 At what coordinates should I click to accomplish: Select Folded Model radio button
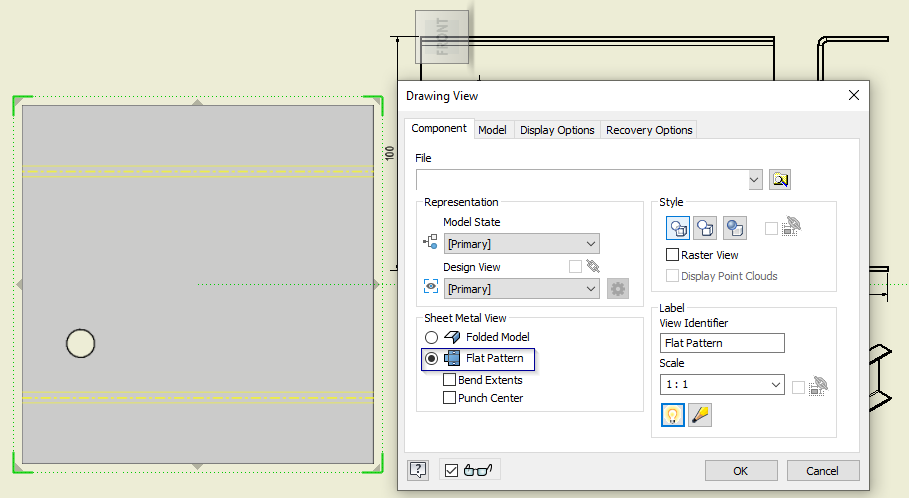[431, 337]
